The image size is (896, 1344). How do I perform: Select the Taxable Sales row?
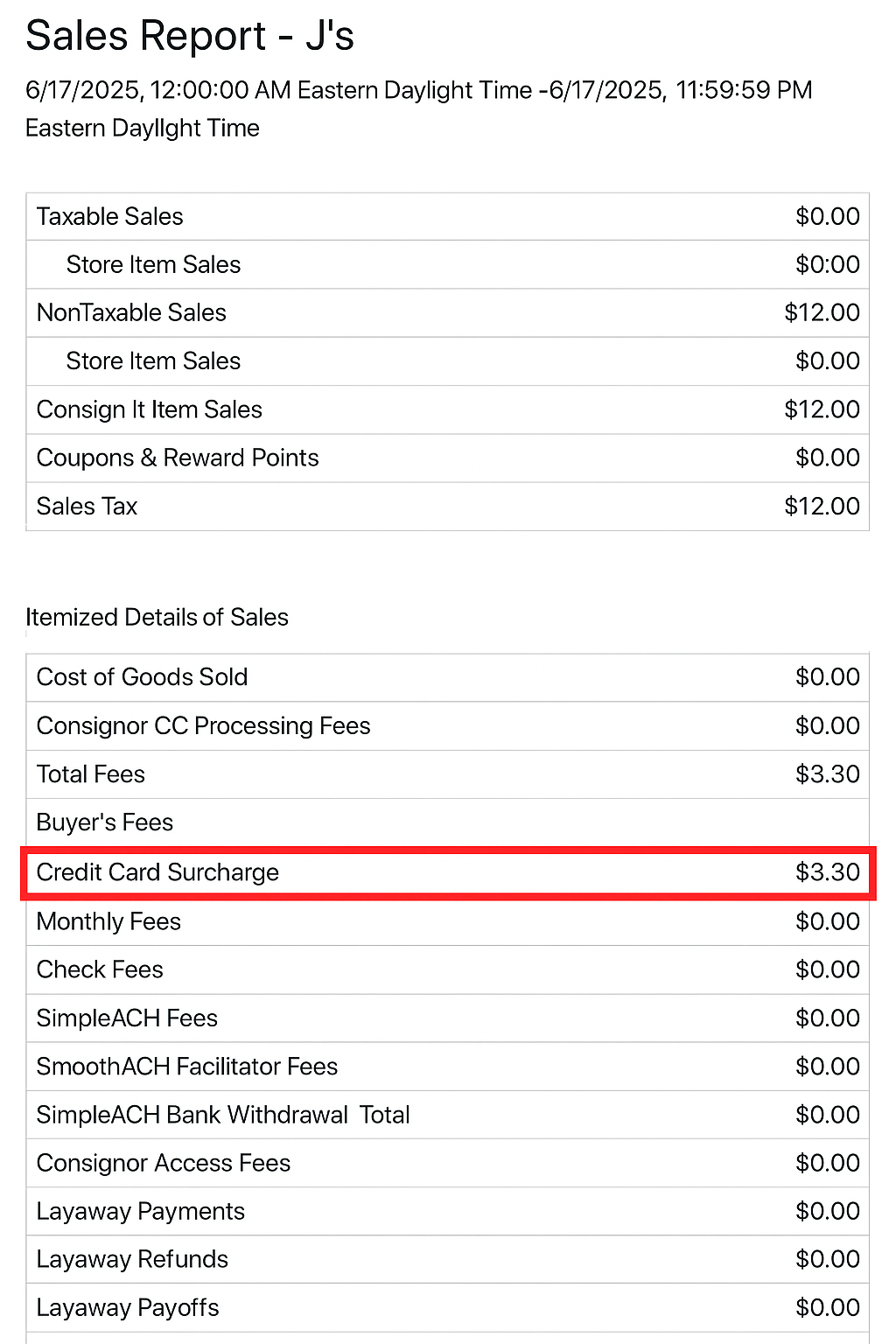447,216
